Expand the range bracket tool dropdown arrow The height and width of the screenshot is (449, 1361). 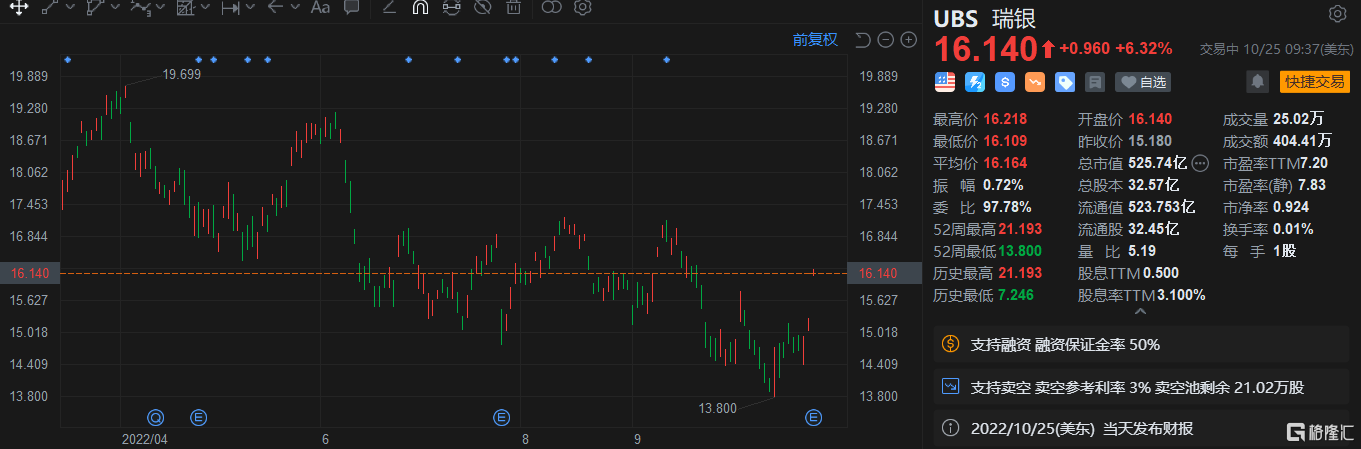coord(250,8)
